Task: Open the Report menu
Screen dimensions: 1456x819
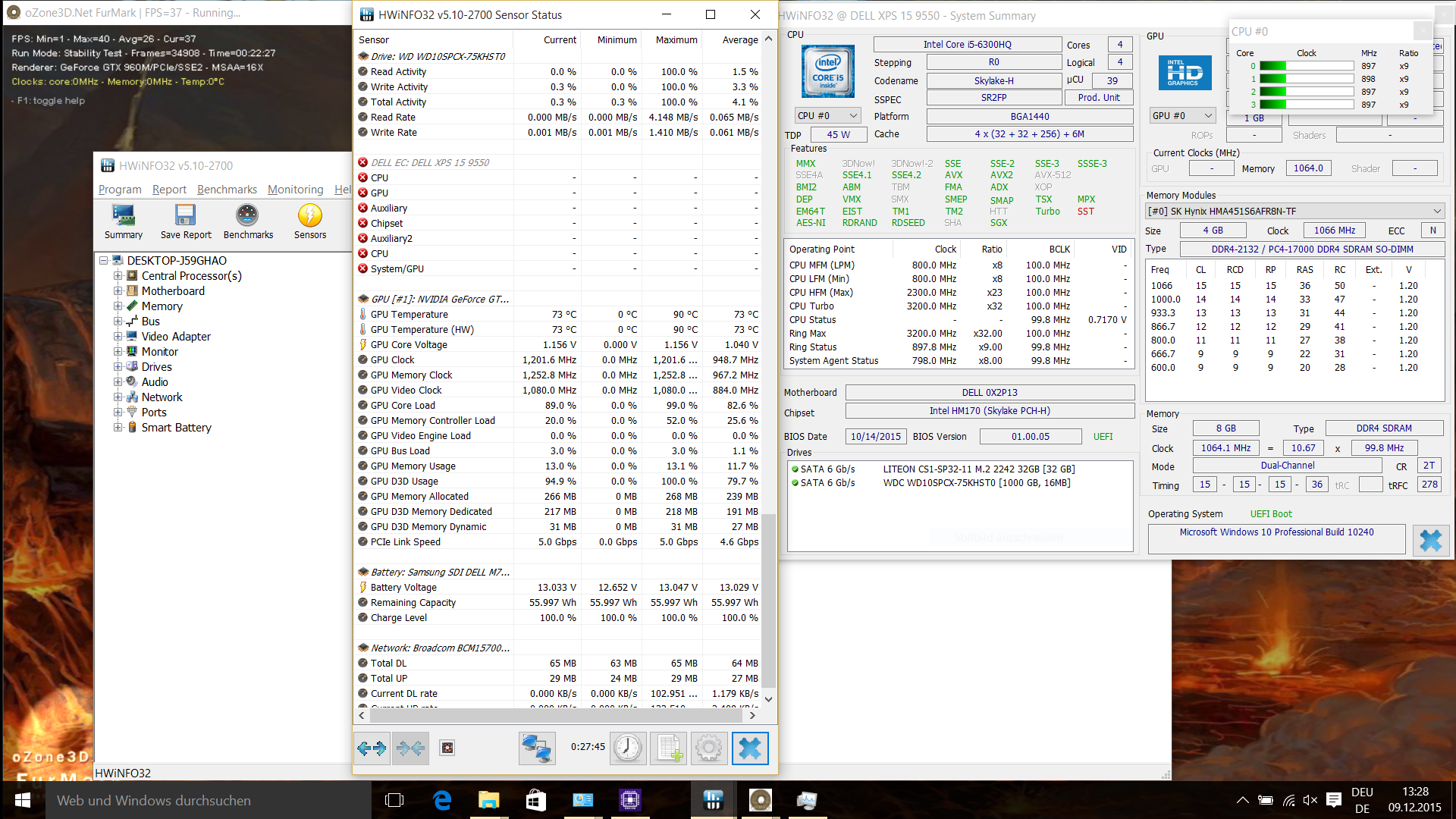Action: click(x=168, y=190)
